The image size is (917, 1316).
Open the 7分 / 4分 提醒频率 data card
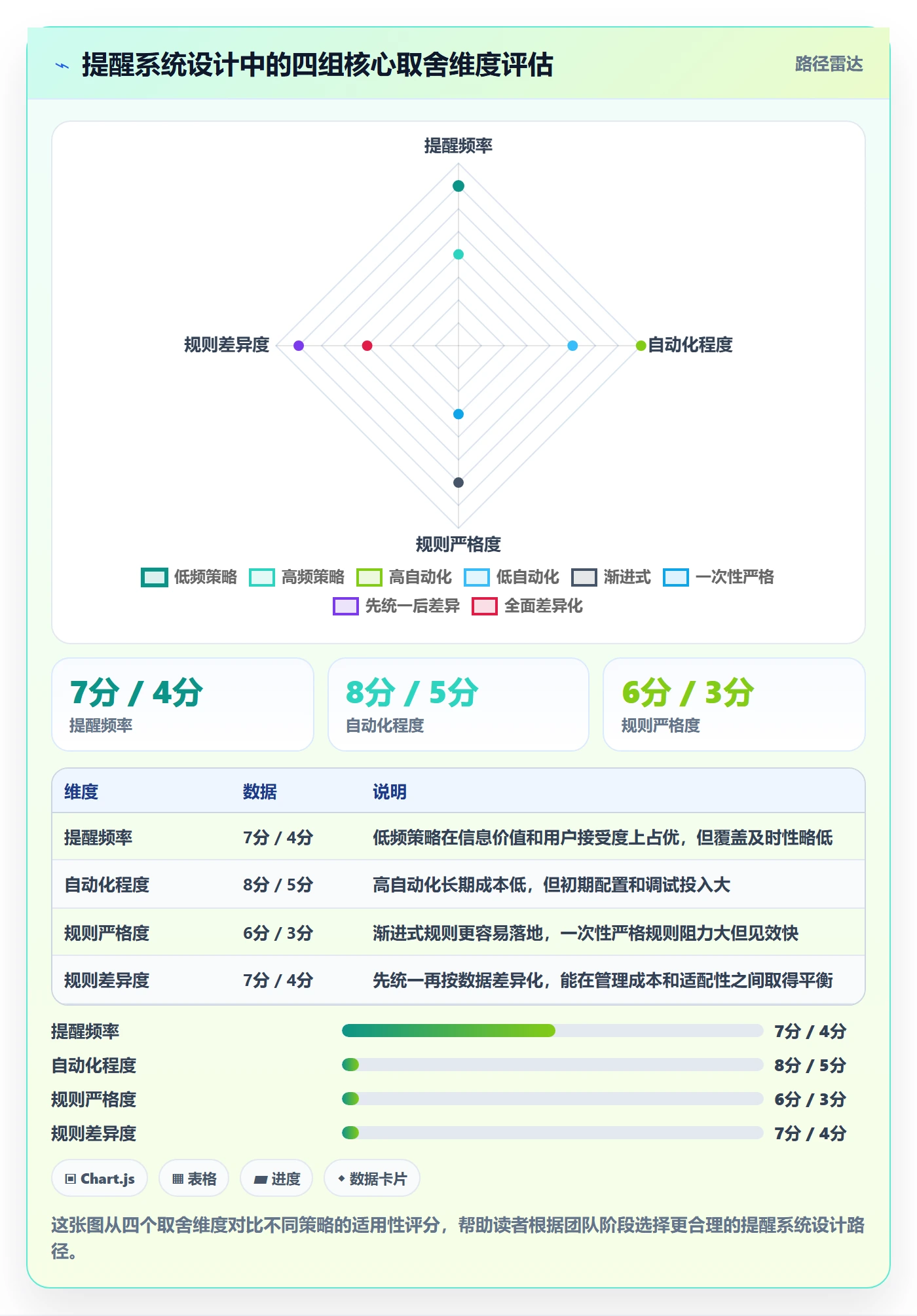tap(183, 704)
